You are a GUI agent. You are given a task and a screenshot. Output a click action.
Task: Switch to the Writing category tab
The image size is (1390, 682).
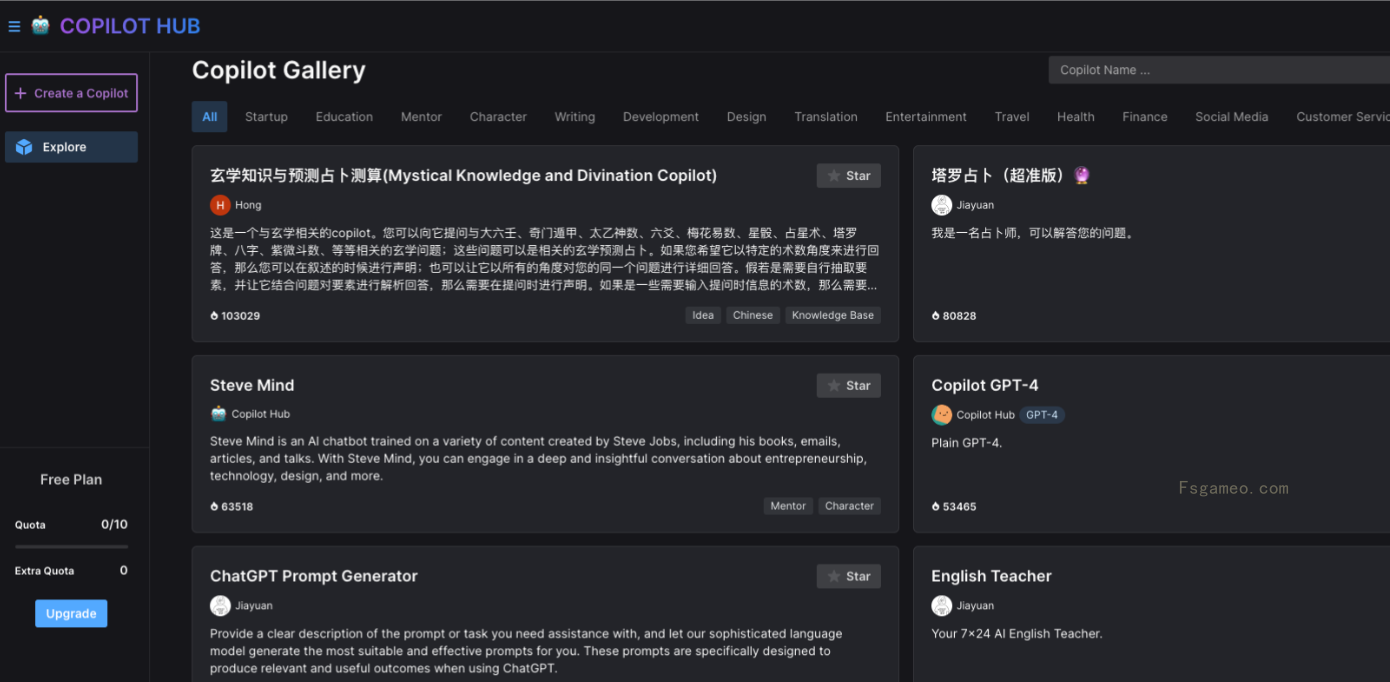click(575, 117)
